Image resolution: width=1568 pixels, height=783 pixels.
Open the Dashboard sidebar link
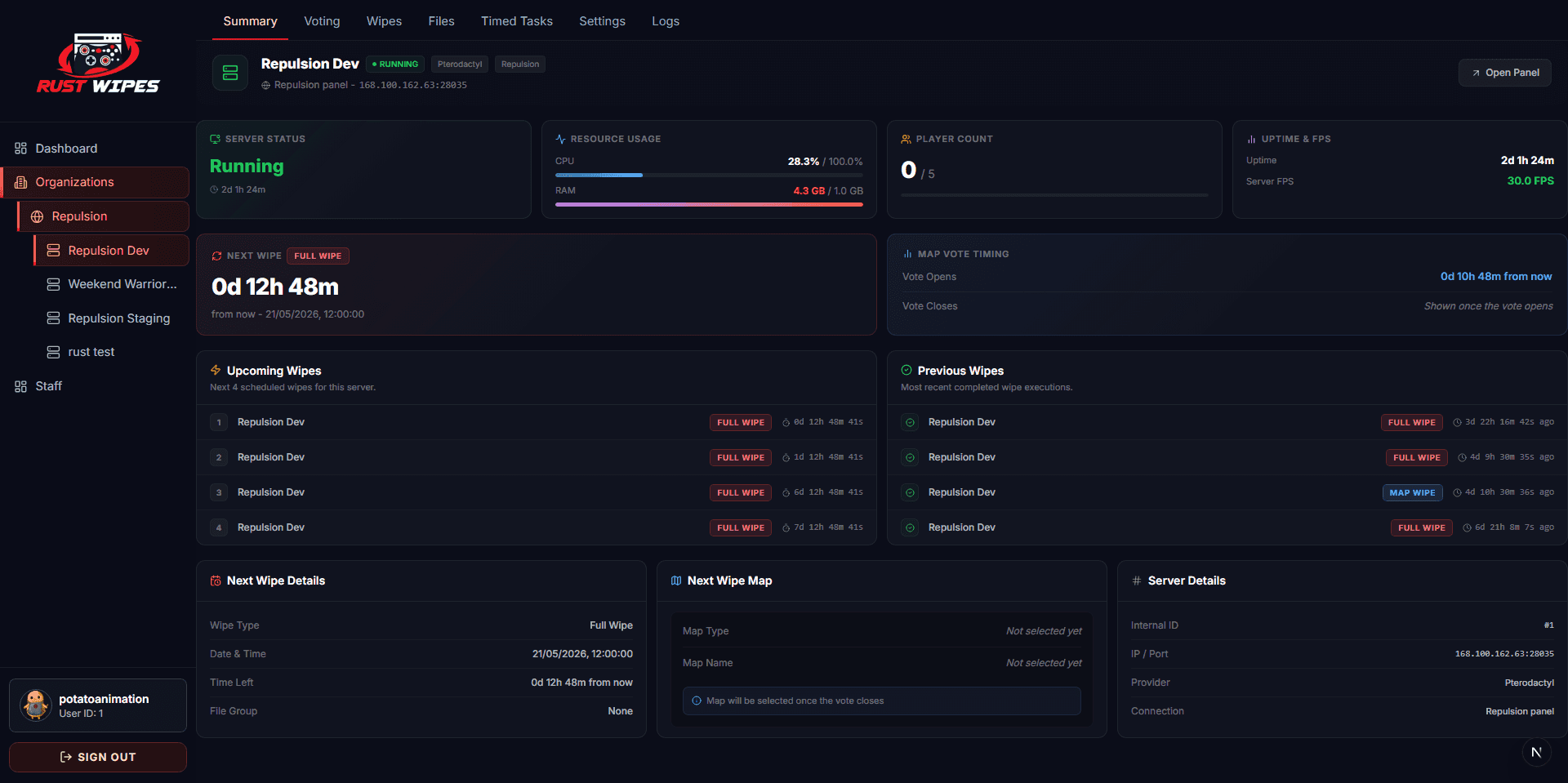click(95, 149)
